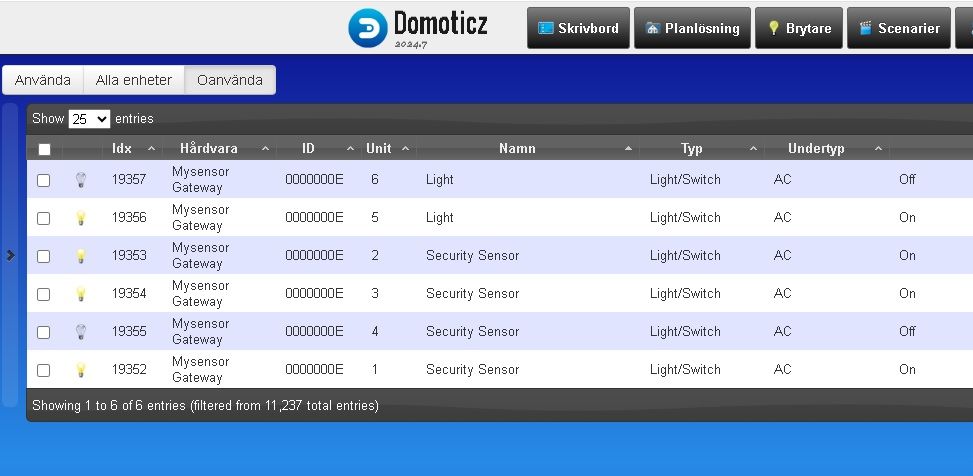The image size is (973, 476).
Task: Switch to the Använda tab
Action: 43,80
